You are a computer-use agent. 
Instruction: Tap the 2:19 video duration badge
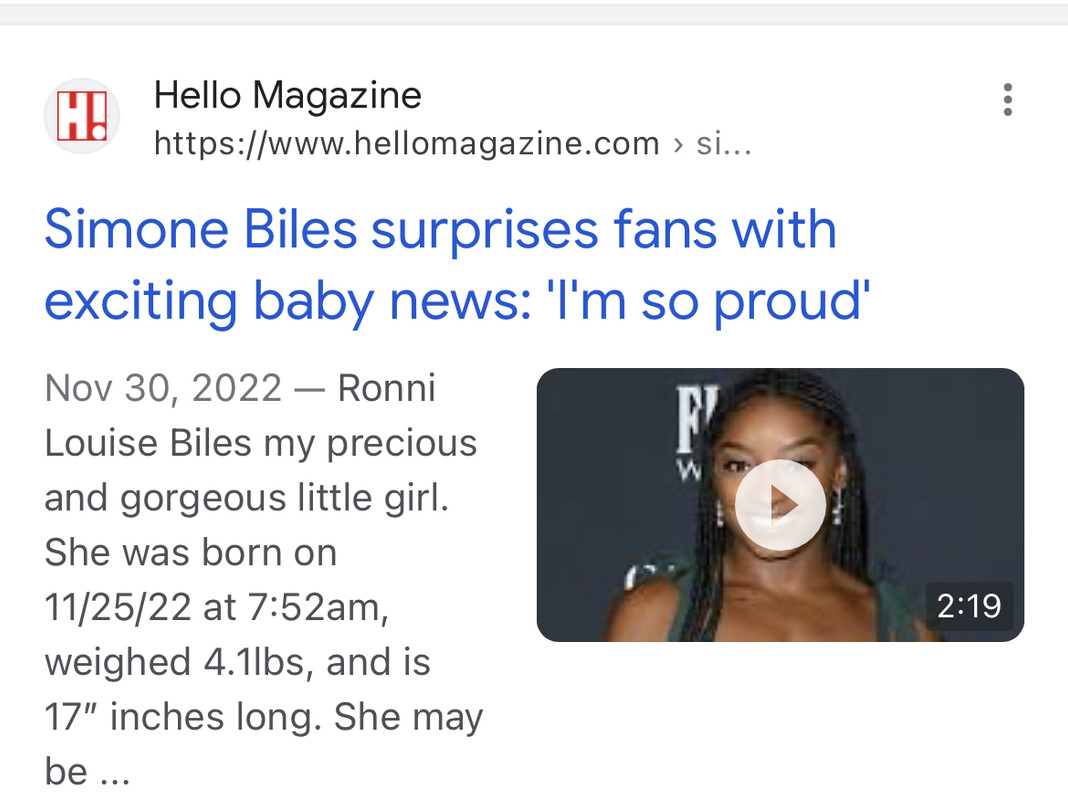969,606
